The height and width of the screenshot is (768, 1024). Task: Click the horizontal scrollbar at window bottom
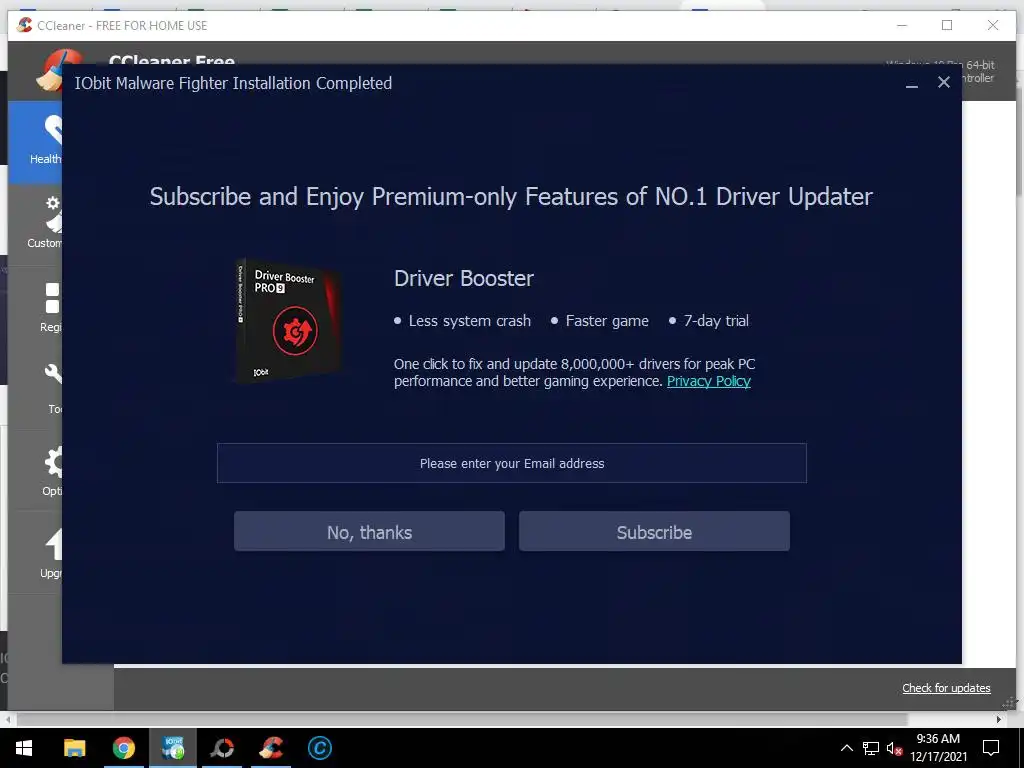(x=462, y=719)
